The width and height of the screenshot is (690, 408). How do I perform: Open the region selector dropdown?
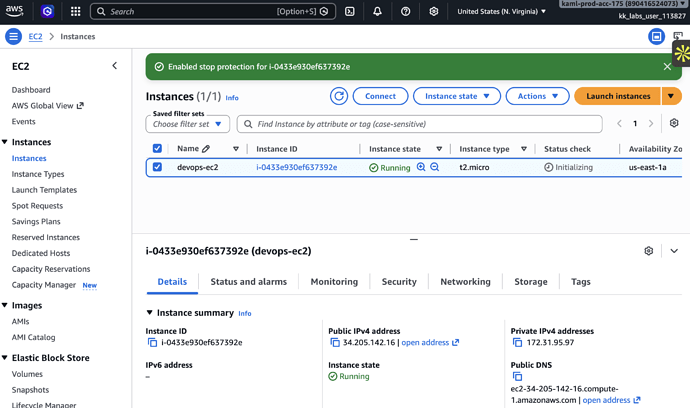(501, 11)
